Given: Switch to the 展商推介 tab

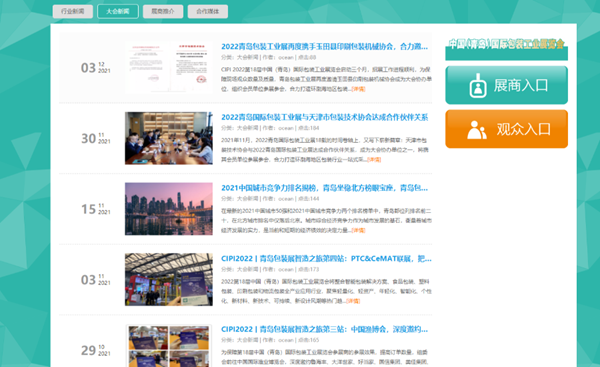Looking at the screenshot, I should tap(163, 11).
